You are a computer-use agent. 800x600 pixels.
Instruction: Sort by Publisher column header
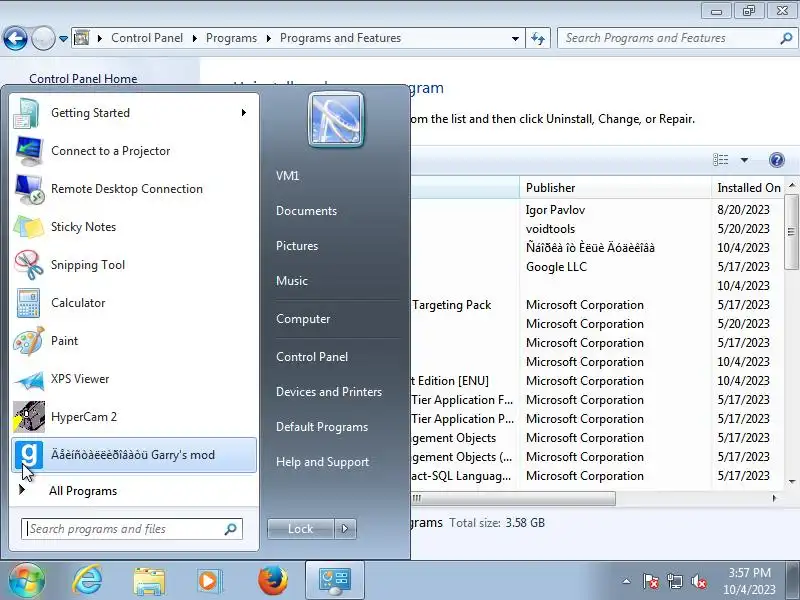pos(615,188)
